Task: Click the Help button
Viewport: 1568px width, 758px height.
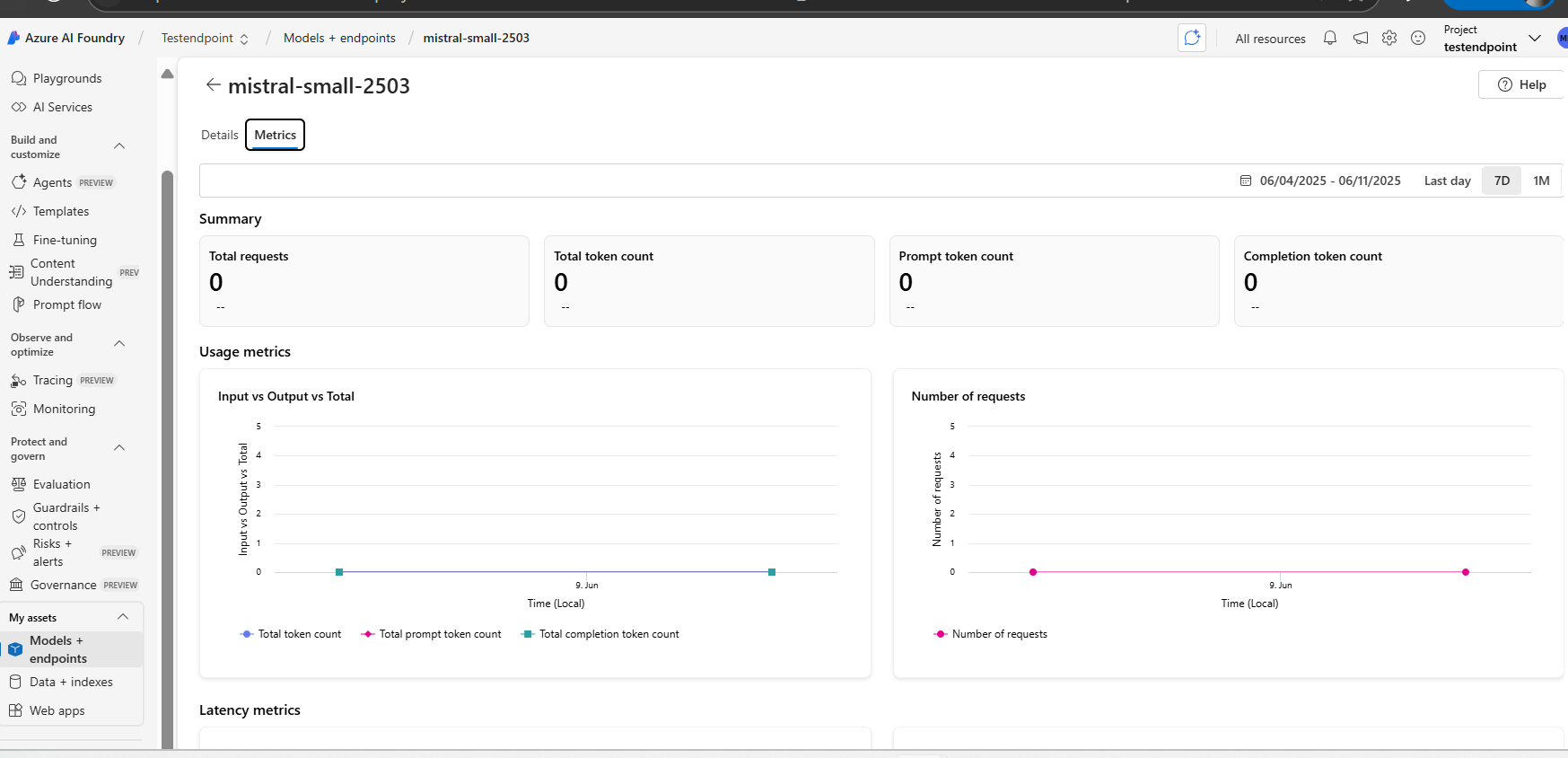Action: pyautogui.click(x=1522, y=84)
